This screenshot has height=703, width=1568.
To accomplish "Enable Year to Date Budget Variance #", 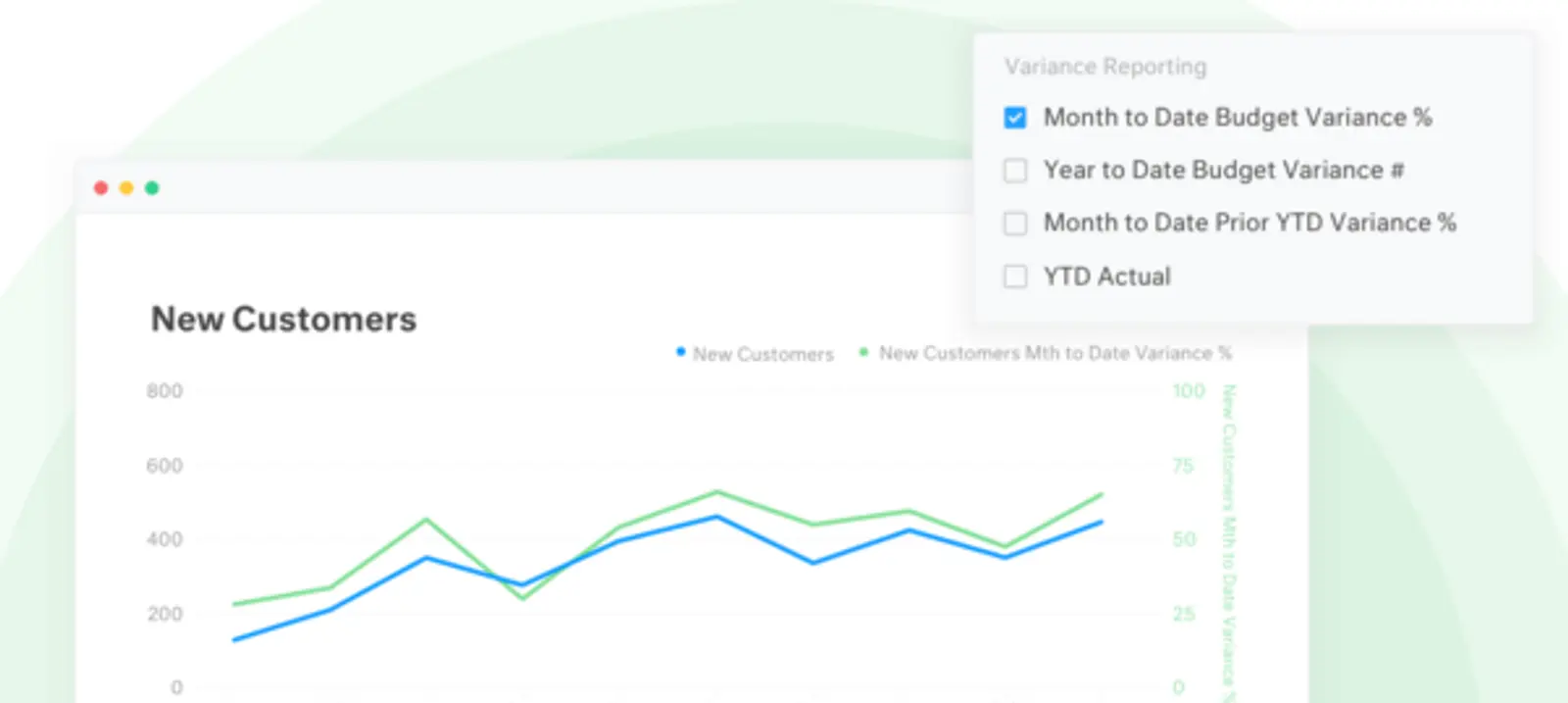I will [1015, 170].
